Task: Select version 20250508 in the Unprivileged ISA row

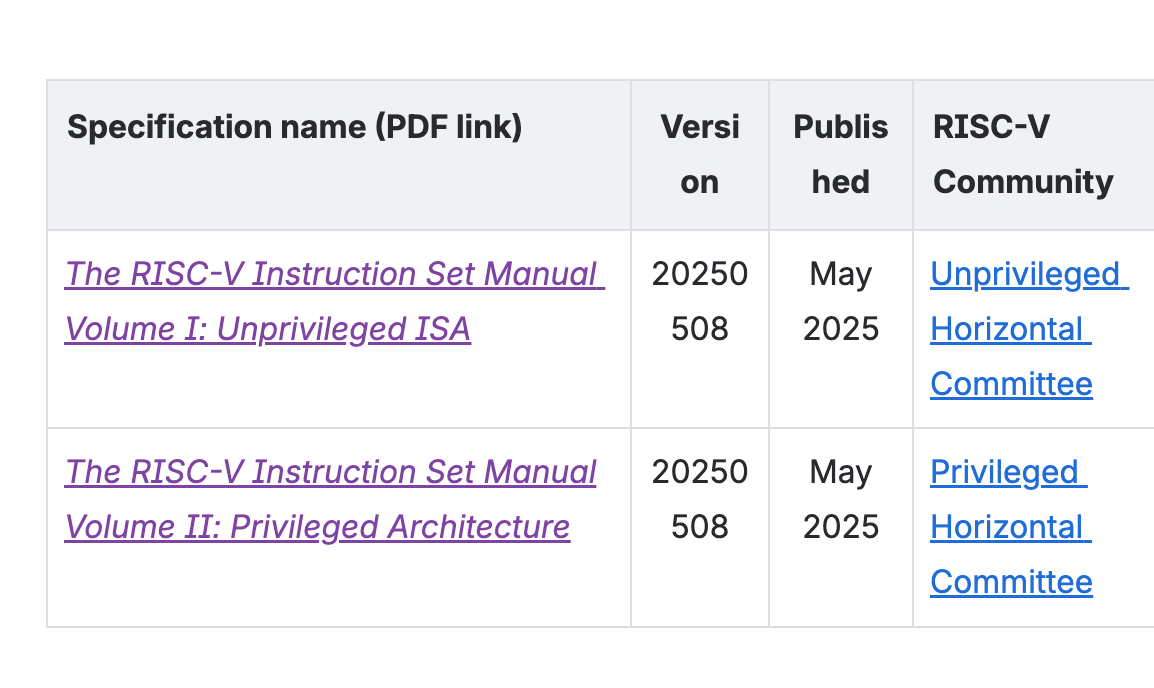Action: (700, 302)
